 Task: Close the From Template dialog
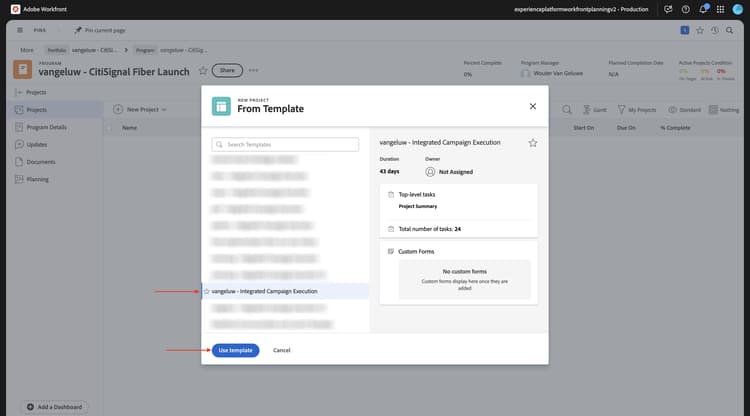[533, 106]
